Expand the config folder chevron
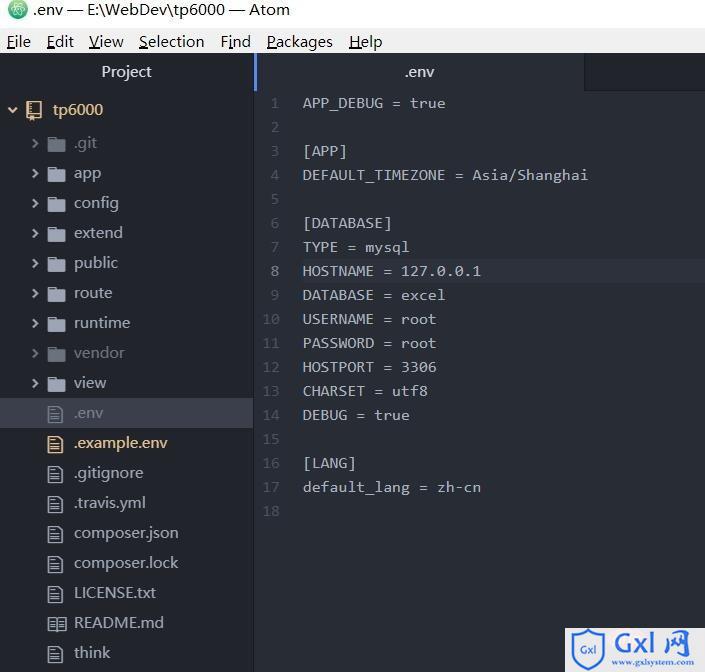Image resolution: width=705 pixels, height=672 pixels. pyautogui.click(x=35, y=203)
